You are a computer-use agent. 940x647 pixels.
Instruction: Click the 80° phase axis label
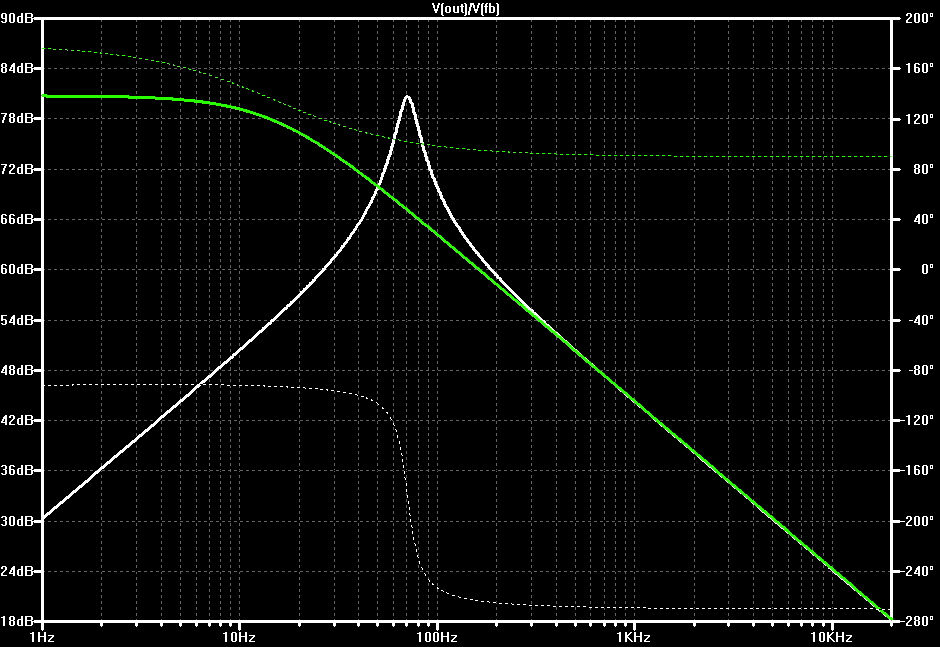click(923, 169)
